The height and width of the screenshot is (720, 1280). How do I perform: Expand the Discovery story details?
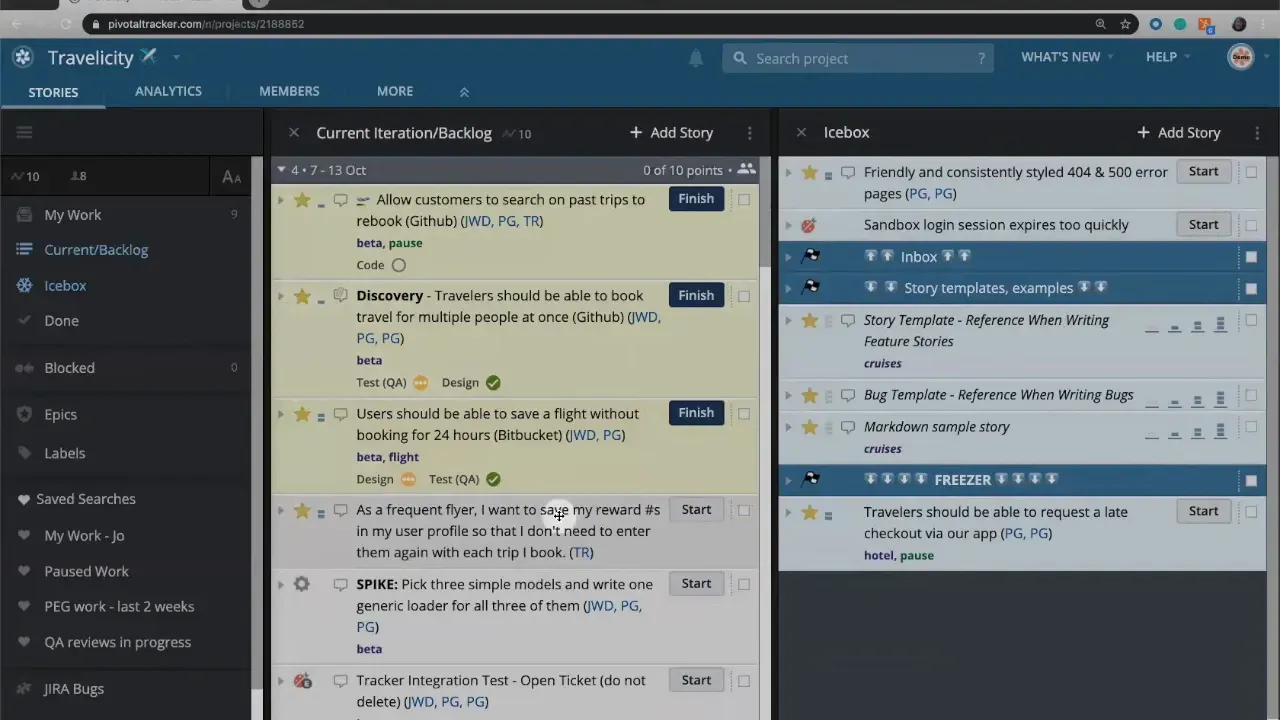[x=281, y=295]
